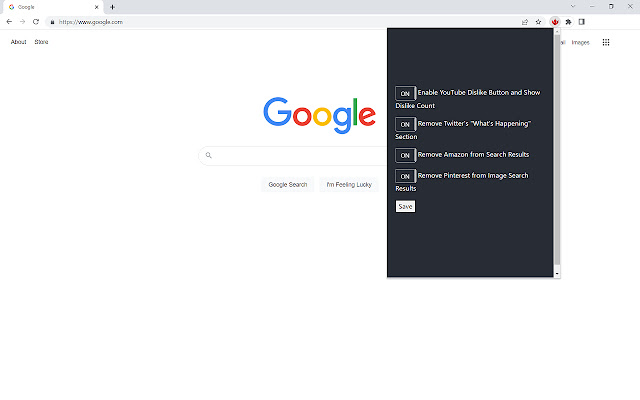The width and height of the screenshot is (640, 400).
Task: Save the extension settings
Action: (x=405, y=207)
